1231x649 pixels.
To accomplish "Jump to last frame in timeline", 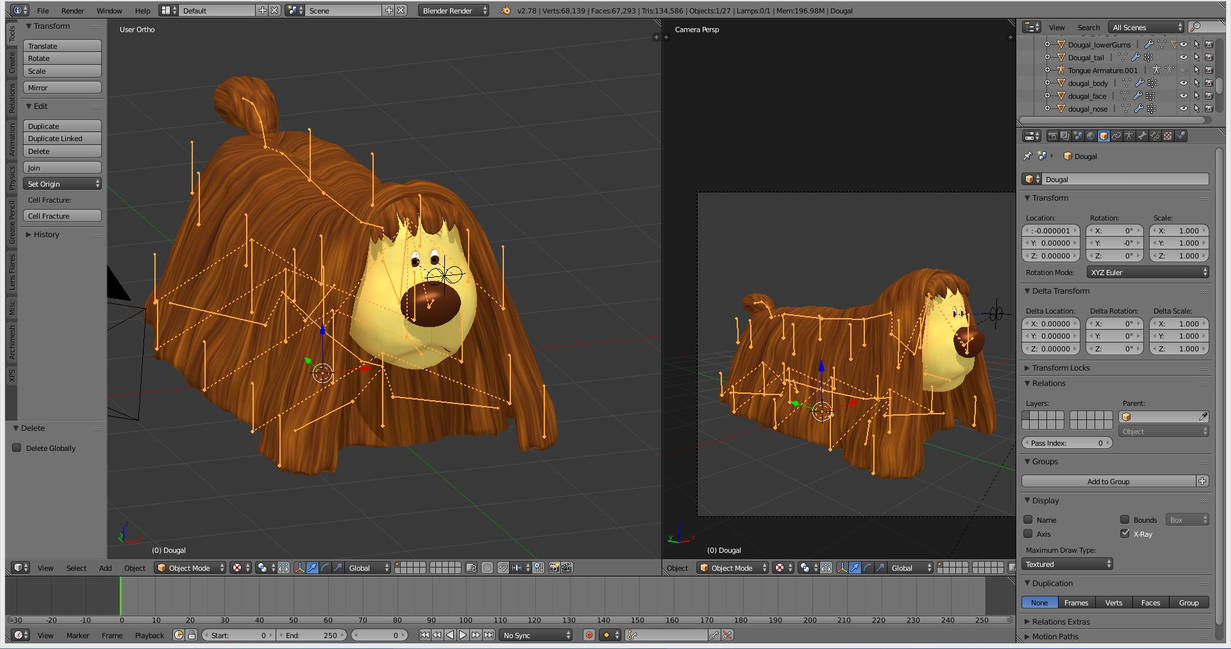I will pos(489,635).
